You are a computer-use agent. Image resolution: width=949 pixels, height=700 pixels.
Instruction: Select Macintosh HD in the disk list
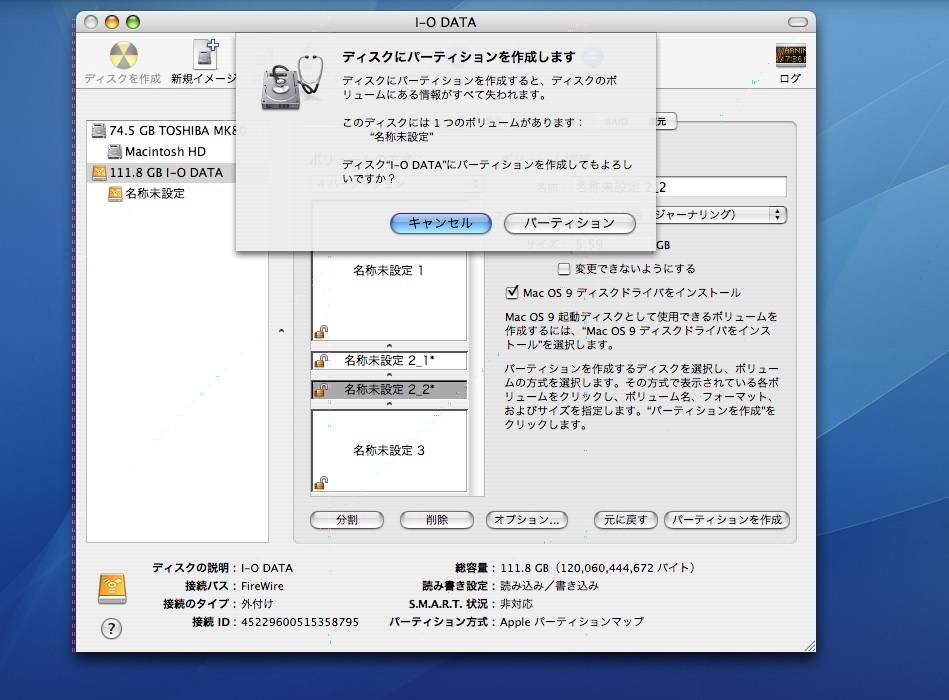177,151
